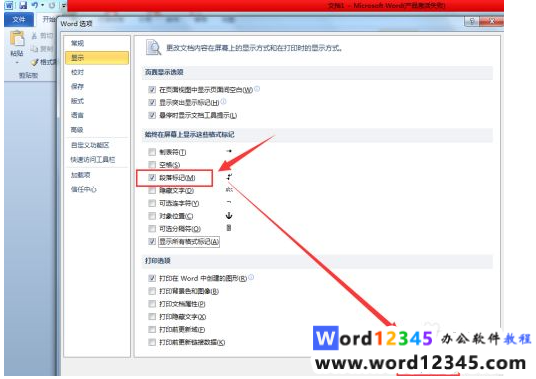
Task: Click the anchor symbol beside 对象位置
Action: pyautogui.click(x=229, y=215)
